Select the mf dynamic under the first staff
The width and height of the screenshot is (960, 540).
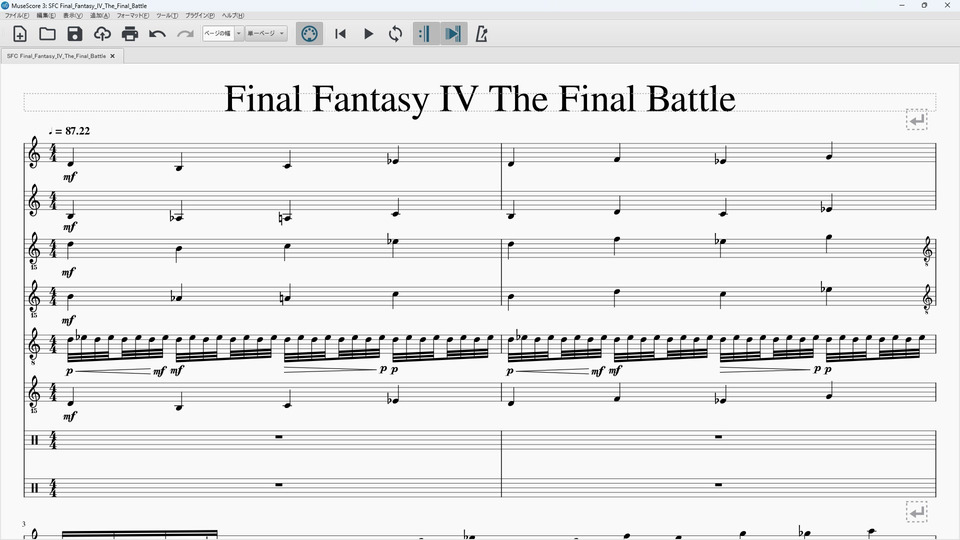pyautogui.click(x=70, y=177)
